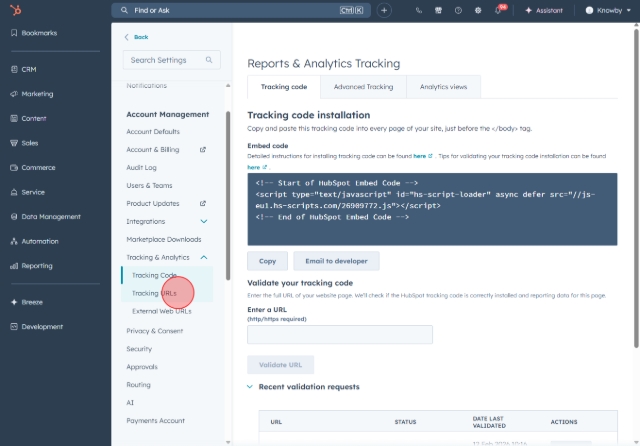The width and height of the screenshot is (640, 446).
Task: Open CRM in left navigation
Action: 24,69
